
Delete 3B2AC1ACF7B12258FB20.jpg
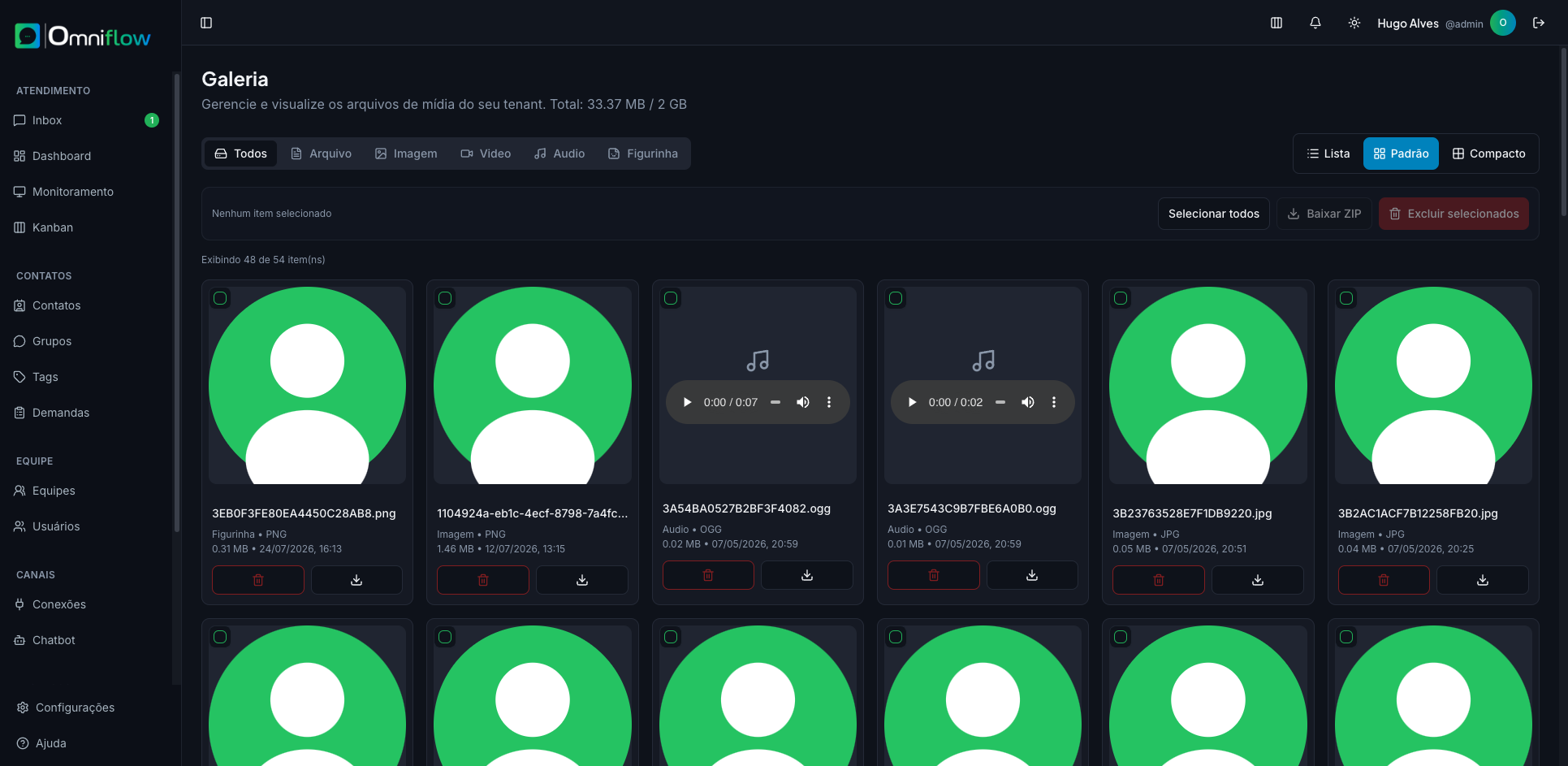[1384, 580]
